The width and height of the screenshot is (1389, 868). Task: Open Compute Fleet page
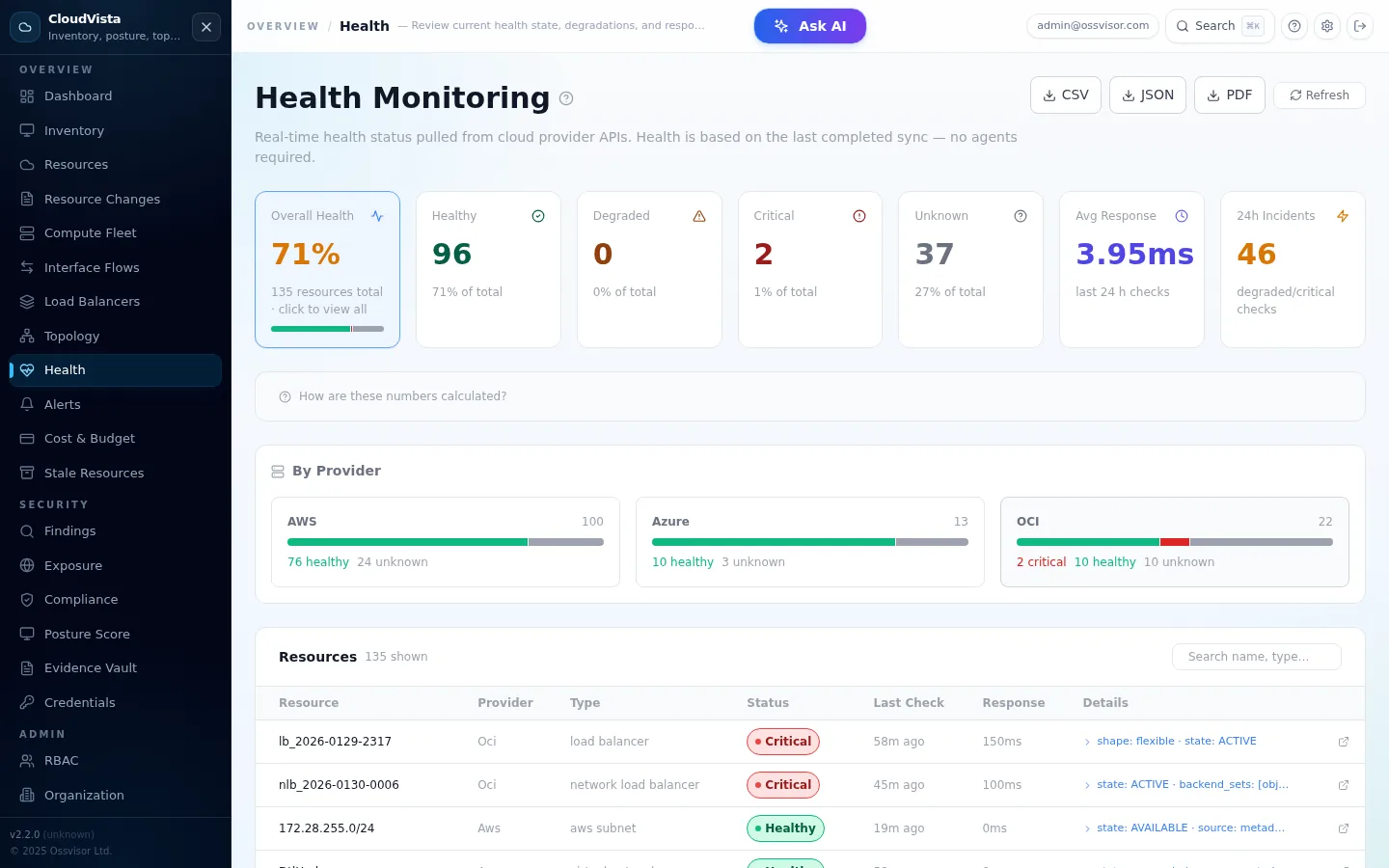pos(116,233)
